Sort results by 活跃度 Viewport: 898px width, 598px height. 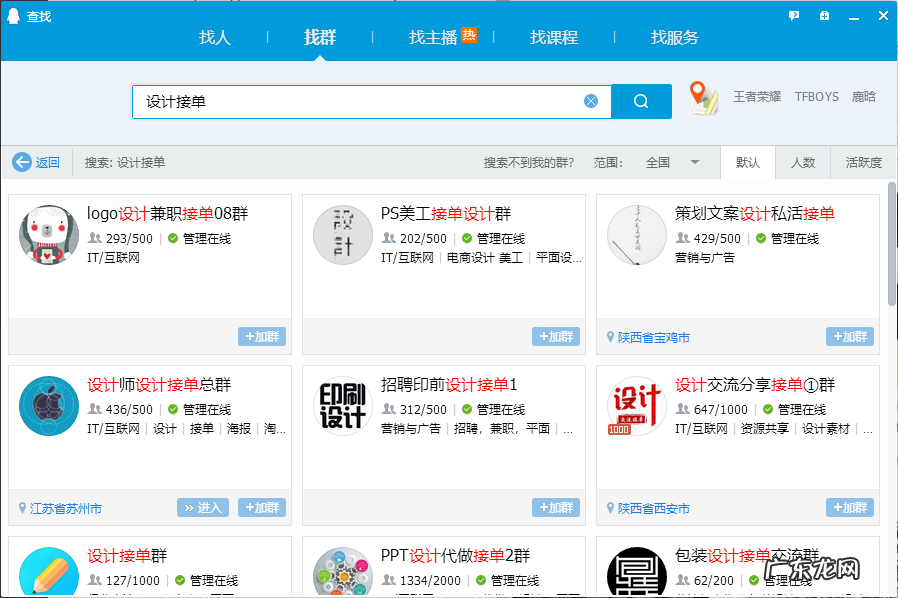point(862,161)
